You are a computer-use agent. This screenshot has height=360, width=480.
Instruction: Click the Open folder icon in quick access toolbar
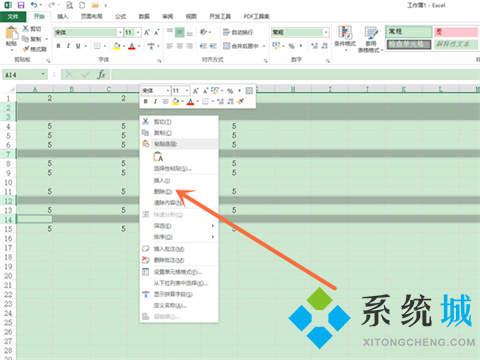(95, 5)
